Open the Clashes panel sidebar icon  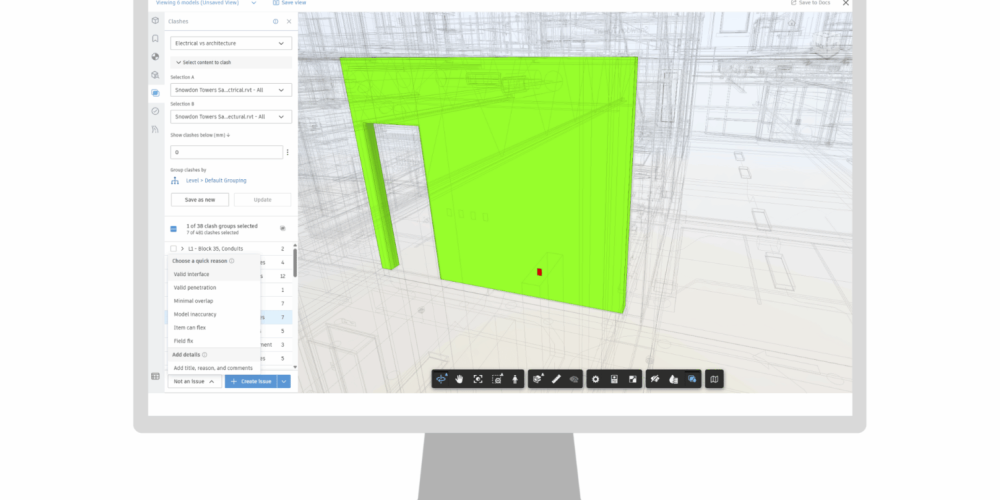click(x=155, y=93)
